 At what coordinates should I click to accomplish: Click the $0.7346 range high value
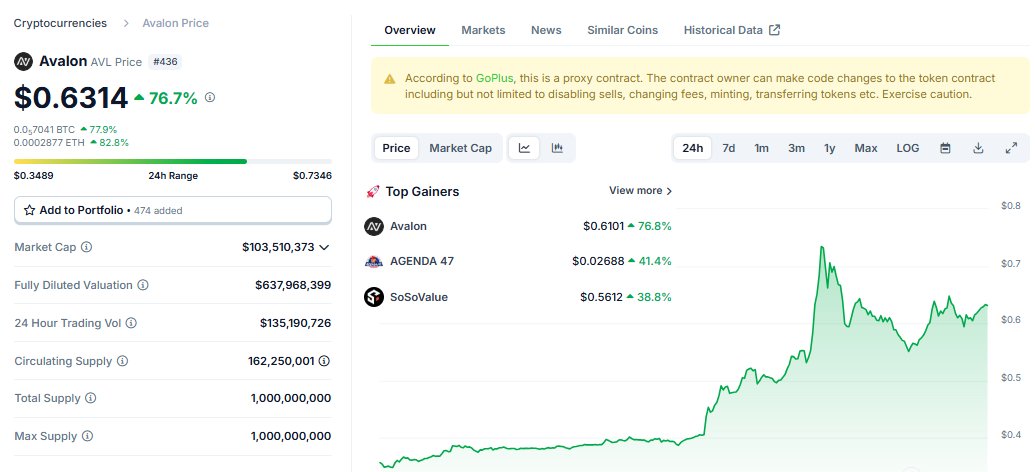(312, 176)
